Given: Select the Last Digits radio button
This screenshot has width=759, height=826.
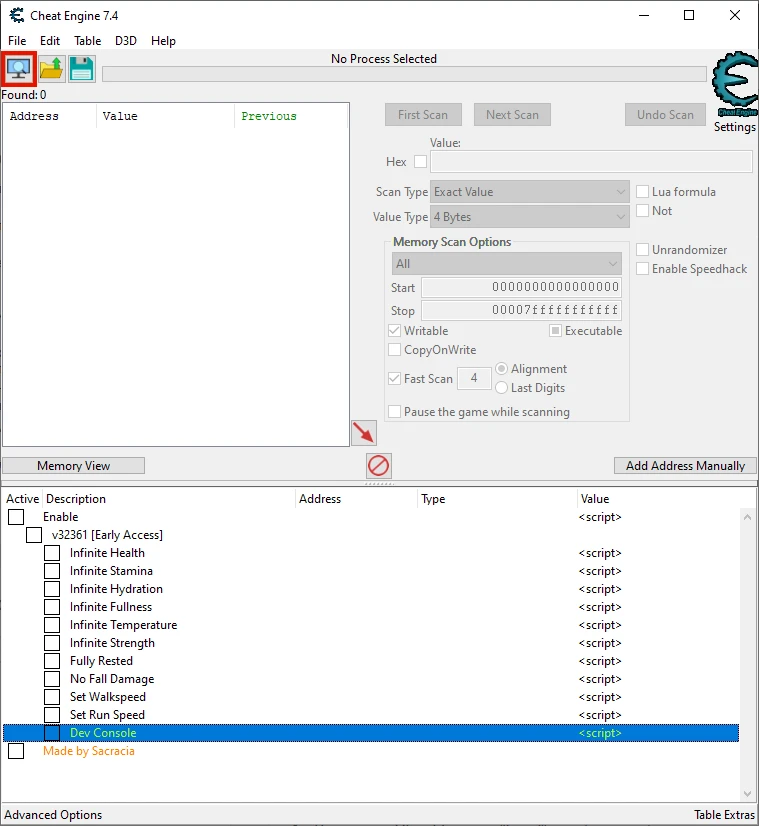Looking at the screenshot, I should [501, 388].
